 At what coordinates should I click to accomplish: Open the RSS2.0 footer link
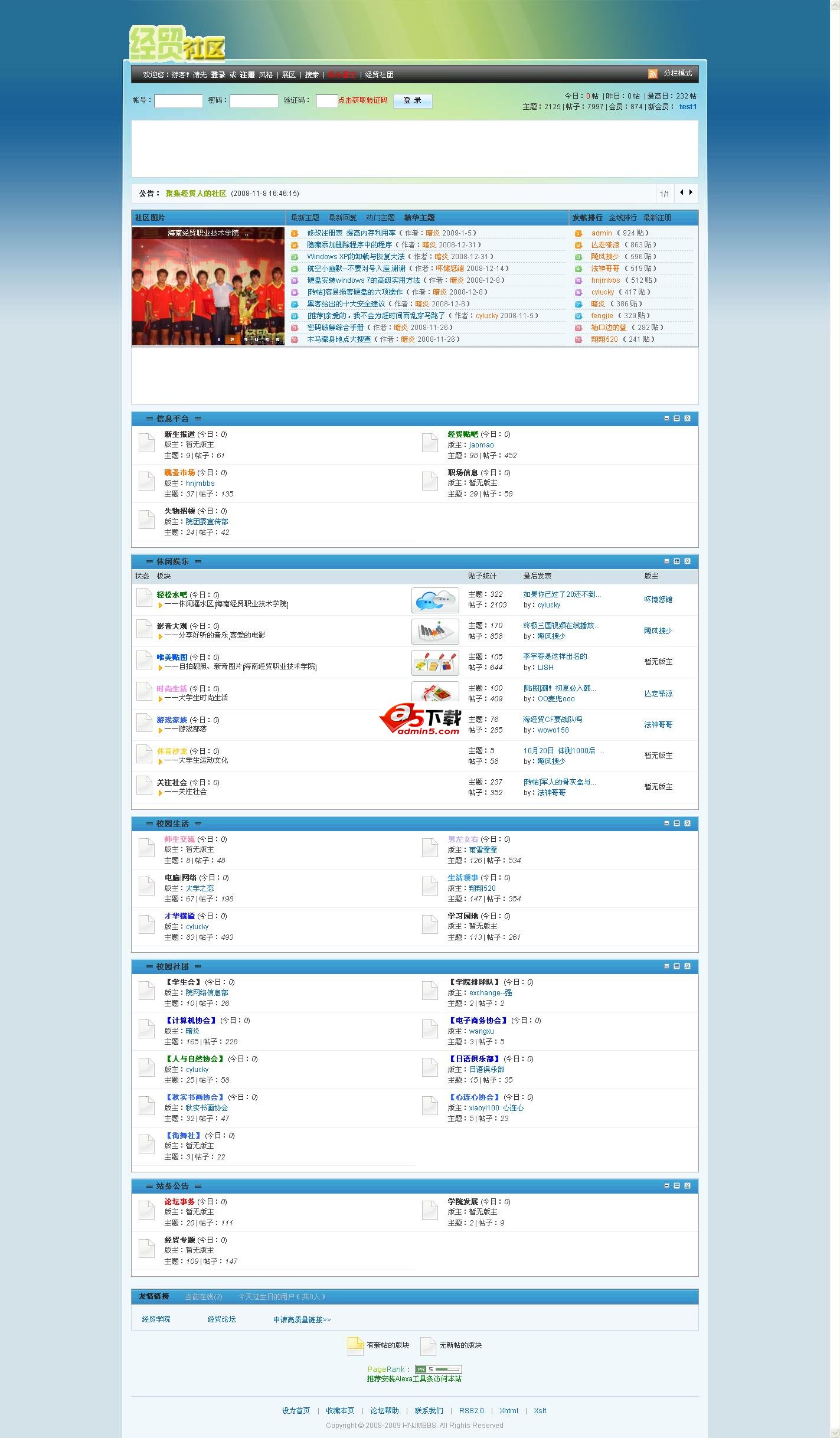click(471, 1410)
